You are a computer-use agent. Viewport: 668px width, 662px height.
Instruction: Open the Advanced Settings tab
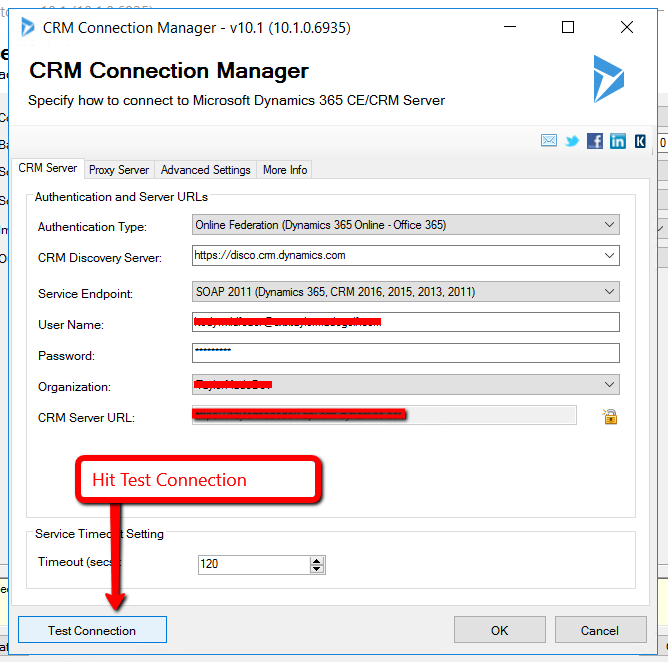point(205,170)
